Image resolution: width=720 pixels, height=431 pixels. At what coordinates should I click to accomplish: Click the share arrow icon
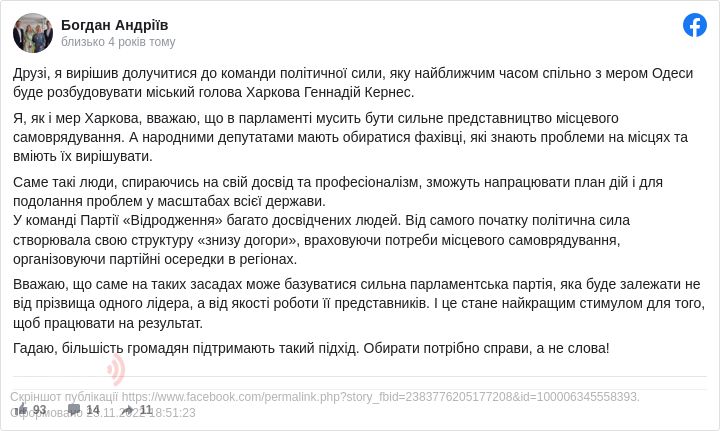127,409
